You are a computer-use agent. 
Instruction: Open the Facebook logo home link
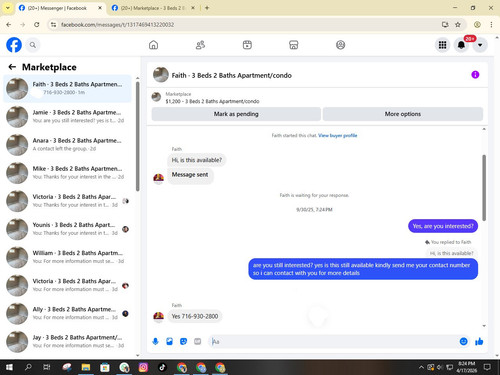pyautogui.click(x=14, y=45)
